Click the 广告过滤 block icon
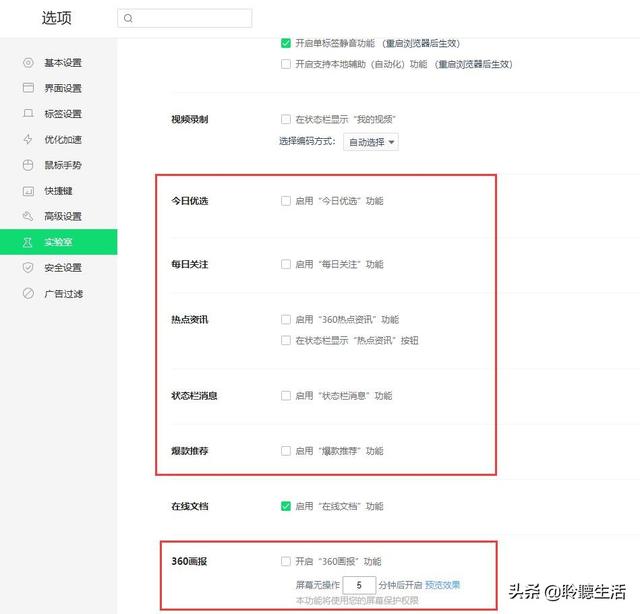This screenshot has width=640, height=614. 28,293
